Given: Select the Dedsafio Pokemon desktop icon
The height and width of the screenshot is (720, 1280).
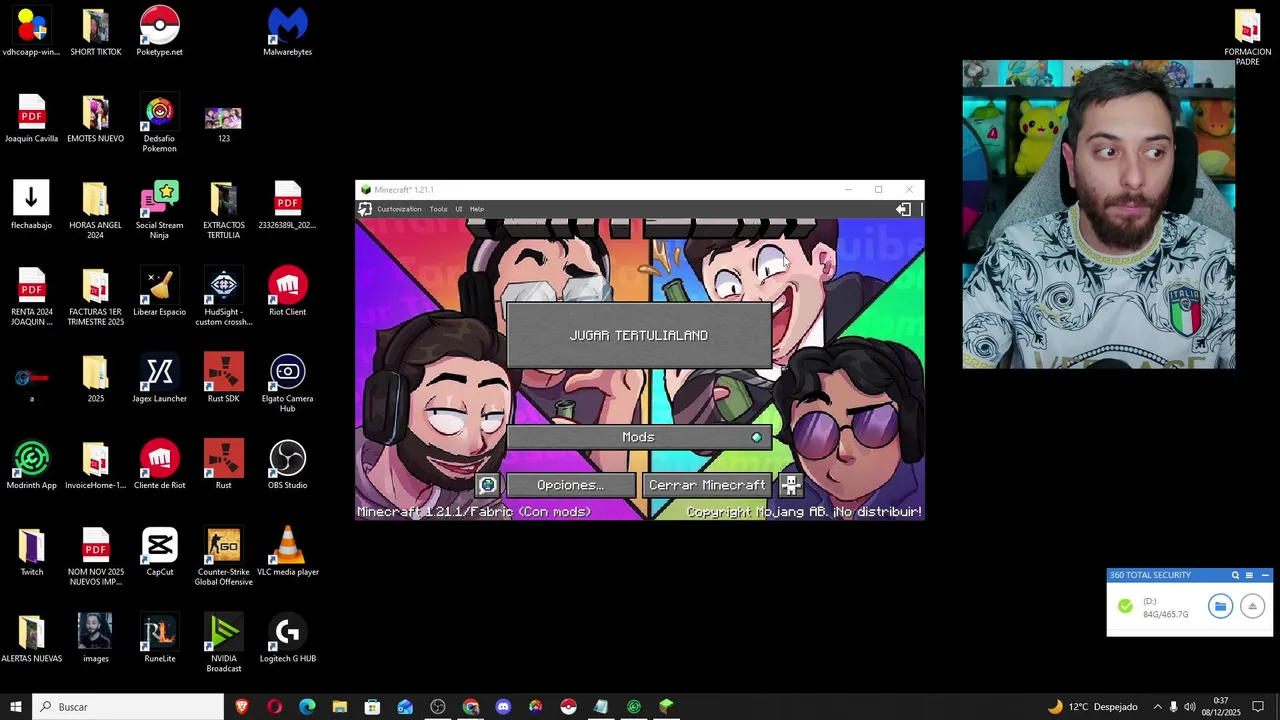Looking at the screenshot, I should [159, 124].
